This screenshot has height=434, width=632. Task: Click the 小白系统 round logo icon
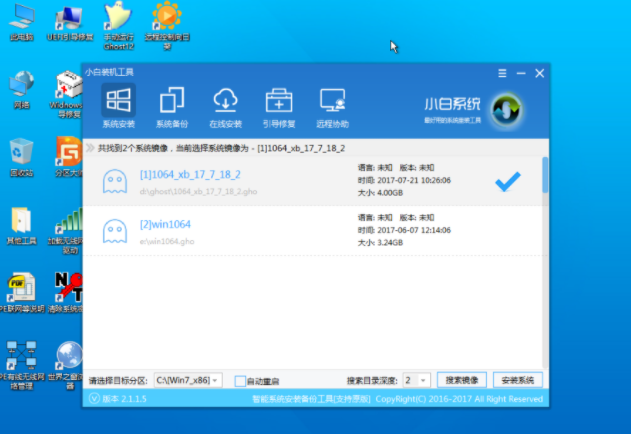click(508, 106)
